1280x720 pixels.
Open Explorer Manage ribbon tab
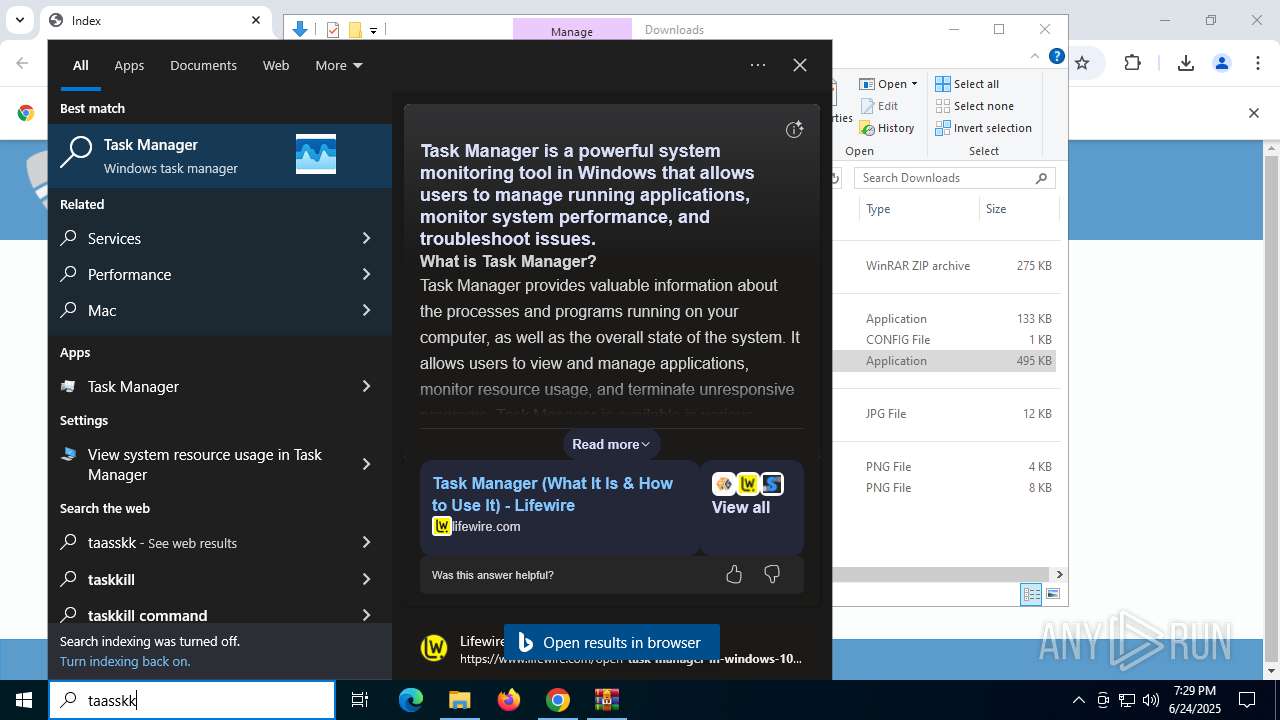(x=572, y=31)
